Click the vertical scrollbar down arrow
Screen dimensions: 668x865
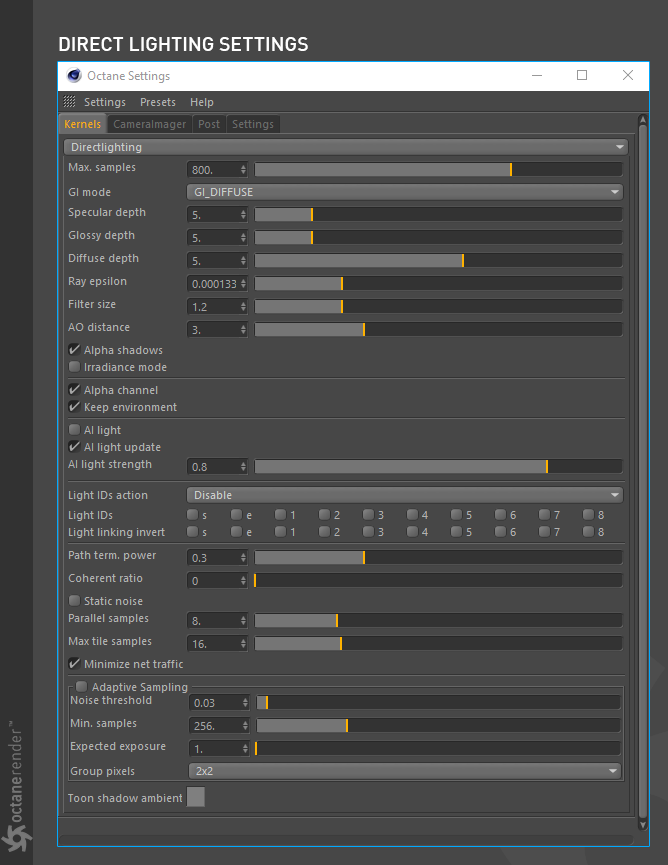click(642, 824)
